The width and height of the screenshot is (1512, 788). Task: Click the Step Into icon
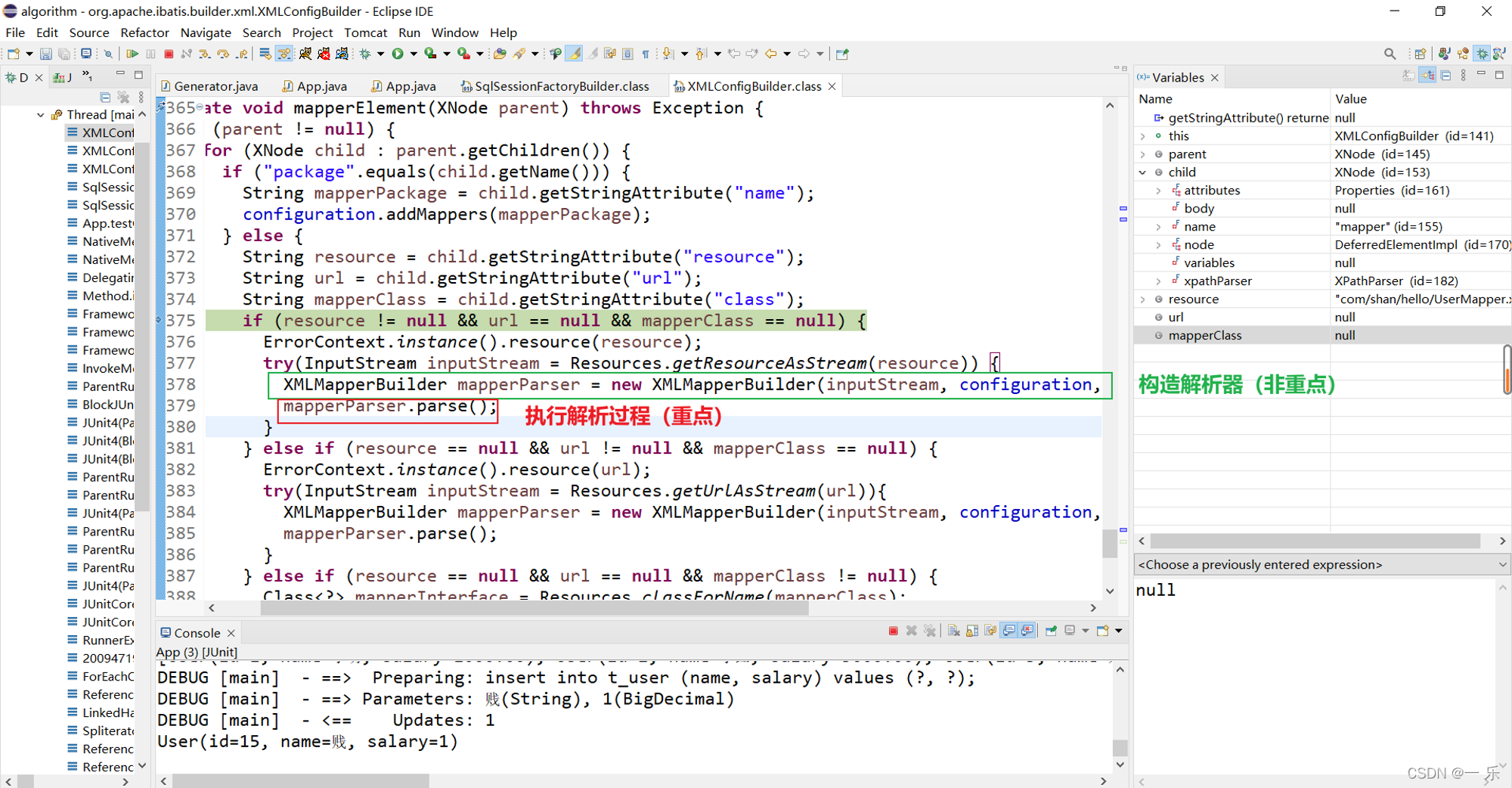[x=205, y=54]
